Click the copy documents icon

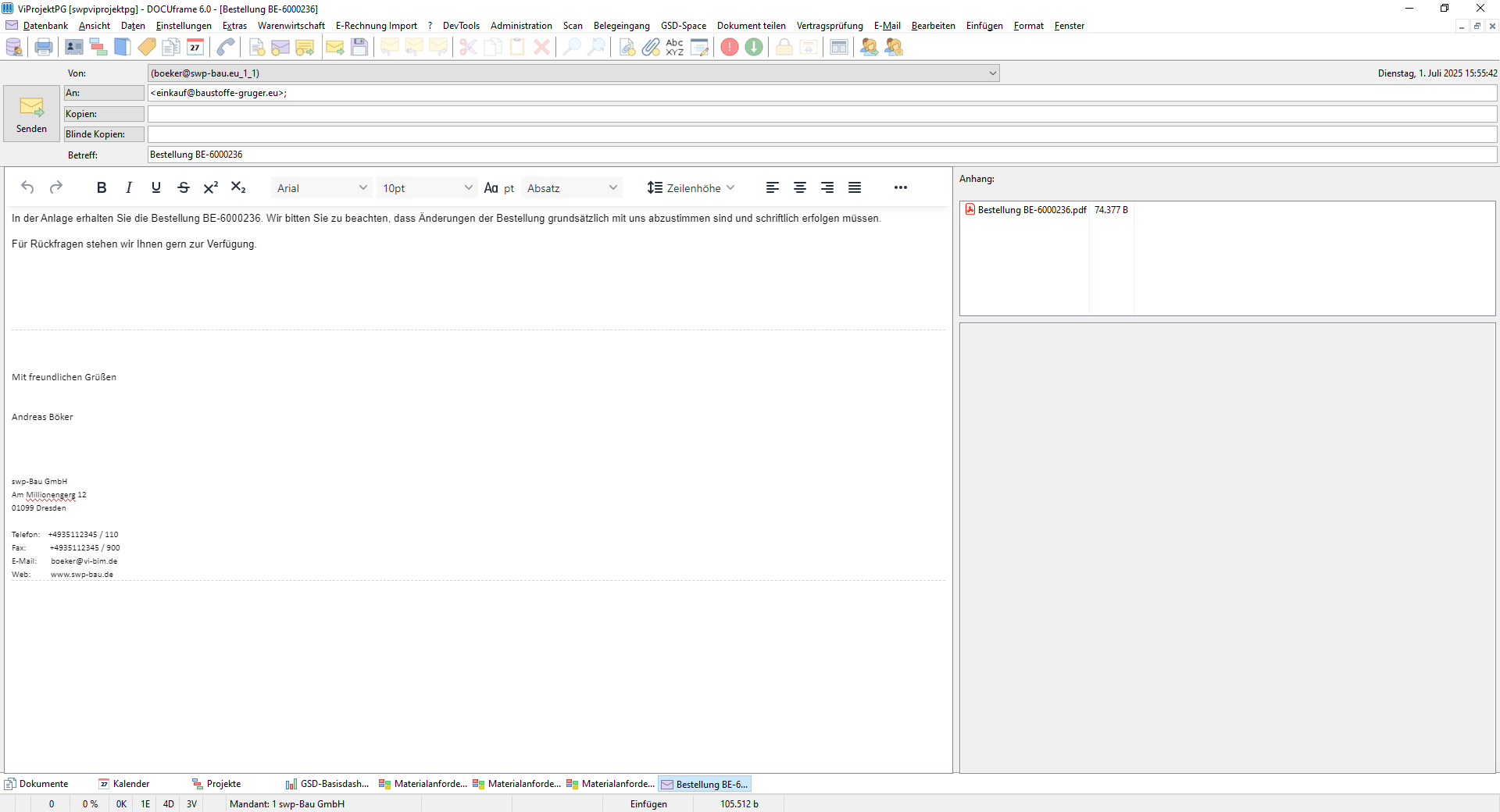pos(171,48)
